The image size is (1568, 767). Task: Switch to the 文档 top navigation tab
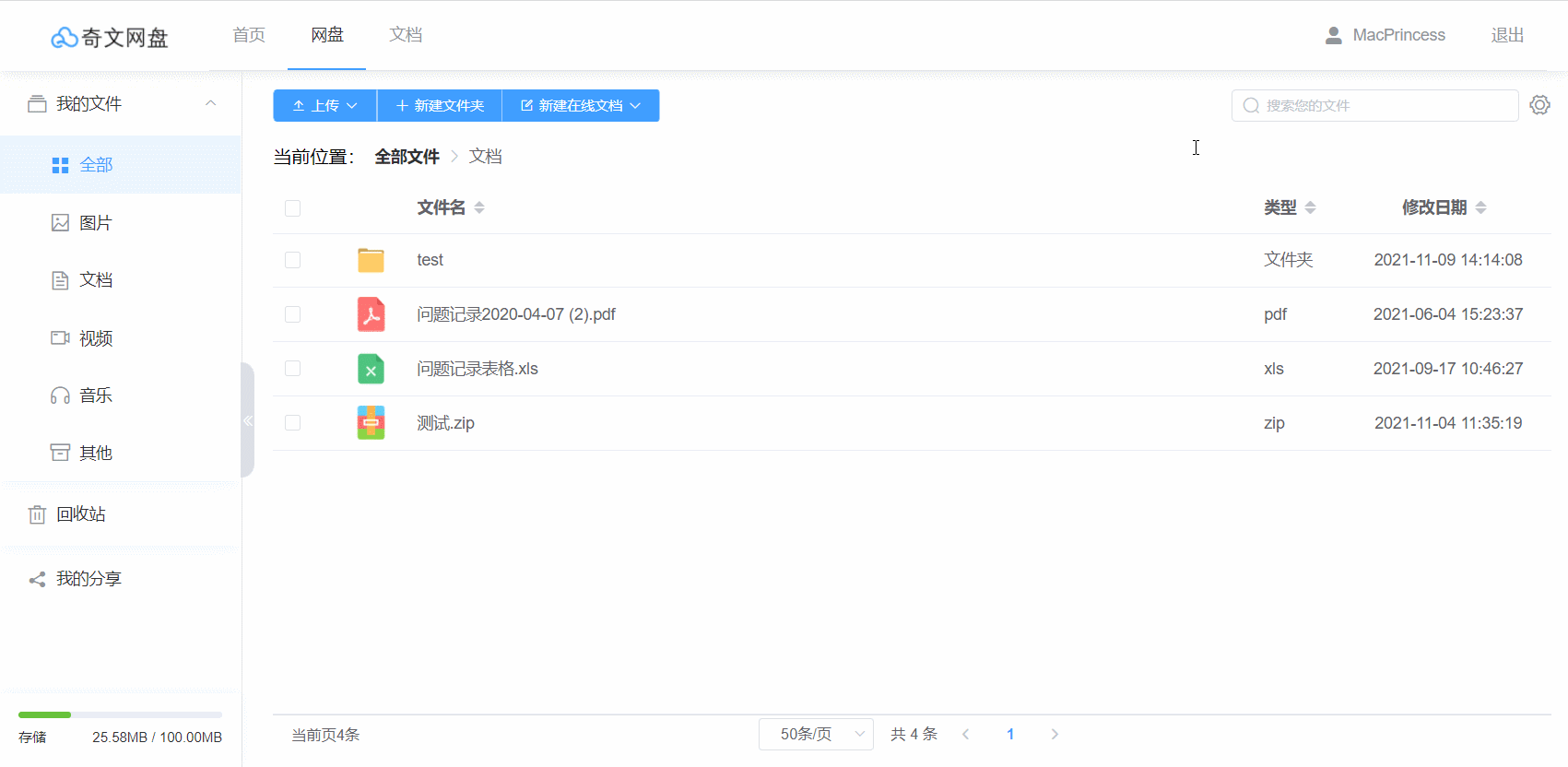coord(406,35)
